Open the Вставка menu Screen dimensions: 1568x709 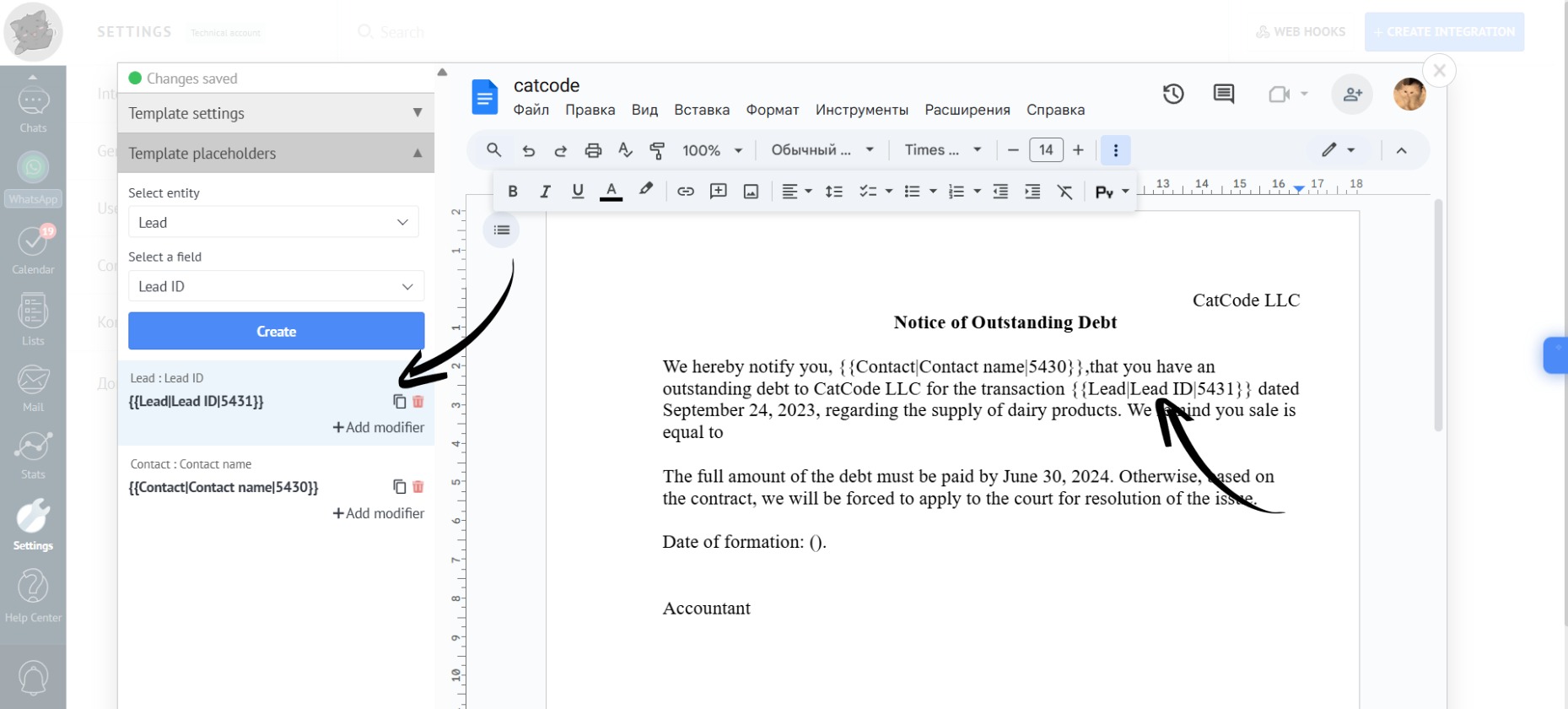tap(701, 110)
